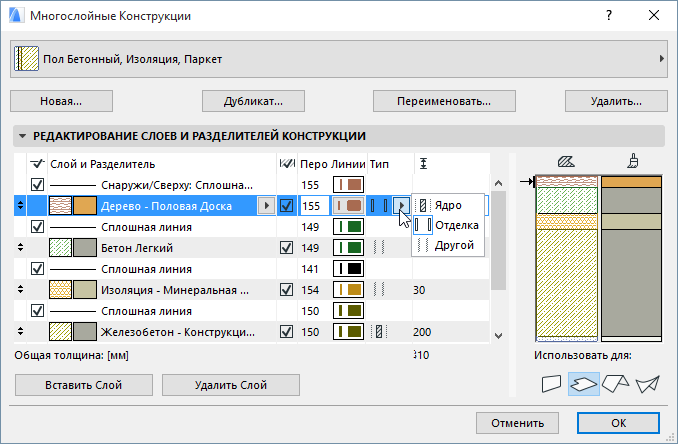Toggle the separator checkbox above Железобетон layer
Screen dimensions: 678x444
click(x=38, y=311)
